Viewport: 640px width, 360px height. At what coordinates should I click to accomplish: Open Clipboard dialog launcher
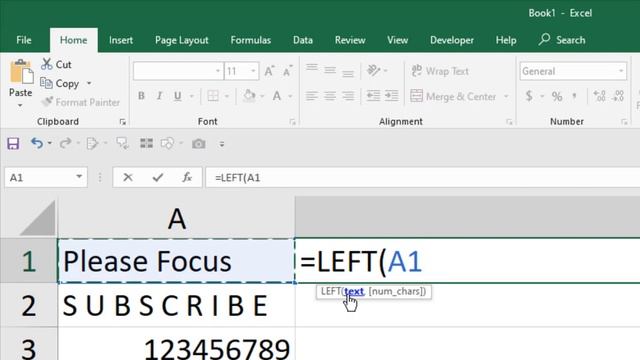tap(122, 122)
